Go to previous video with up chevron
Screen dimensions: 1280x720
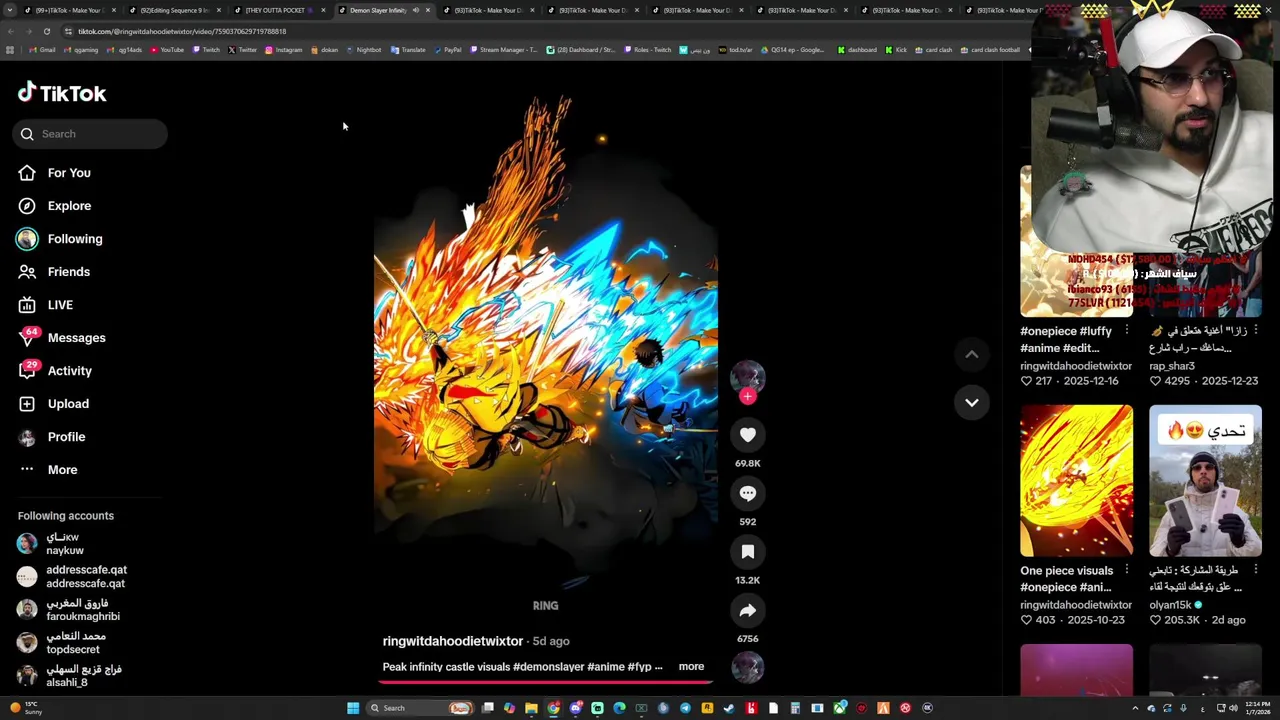971,354
